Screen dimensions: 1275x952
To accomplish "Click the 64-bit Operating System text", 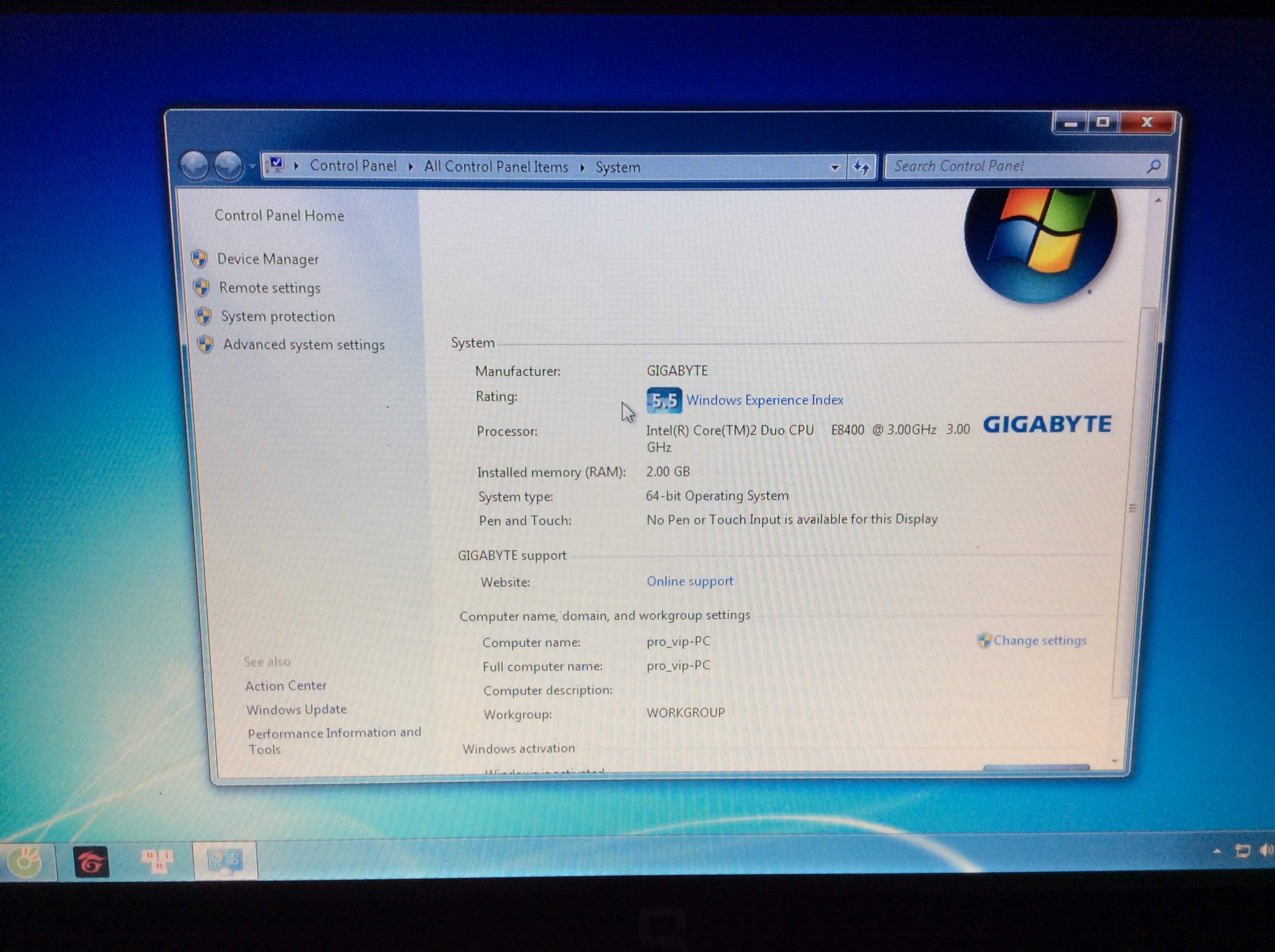I will [x=717, y=496].
